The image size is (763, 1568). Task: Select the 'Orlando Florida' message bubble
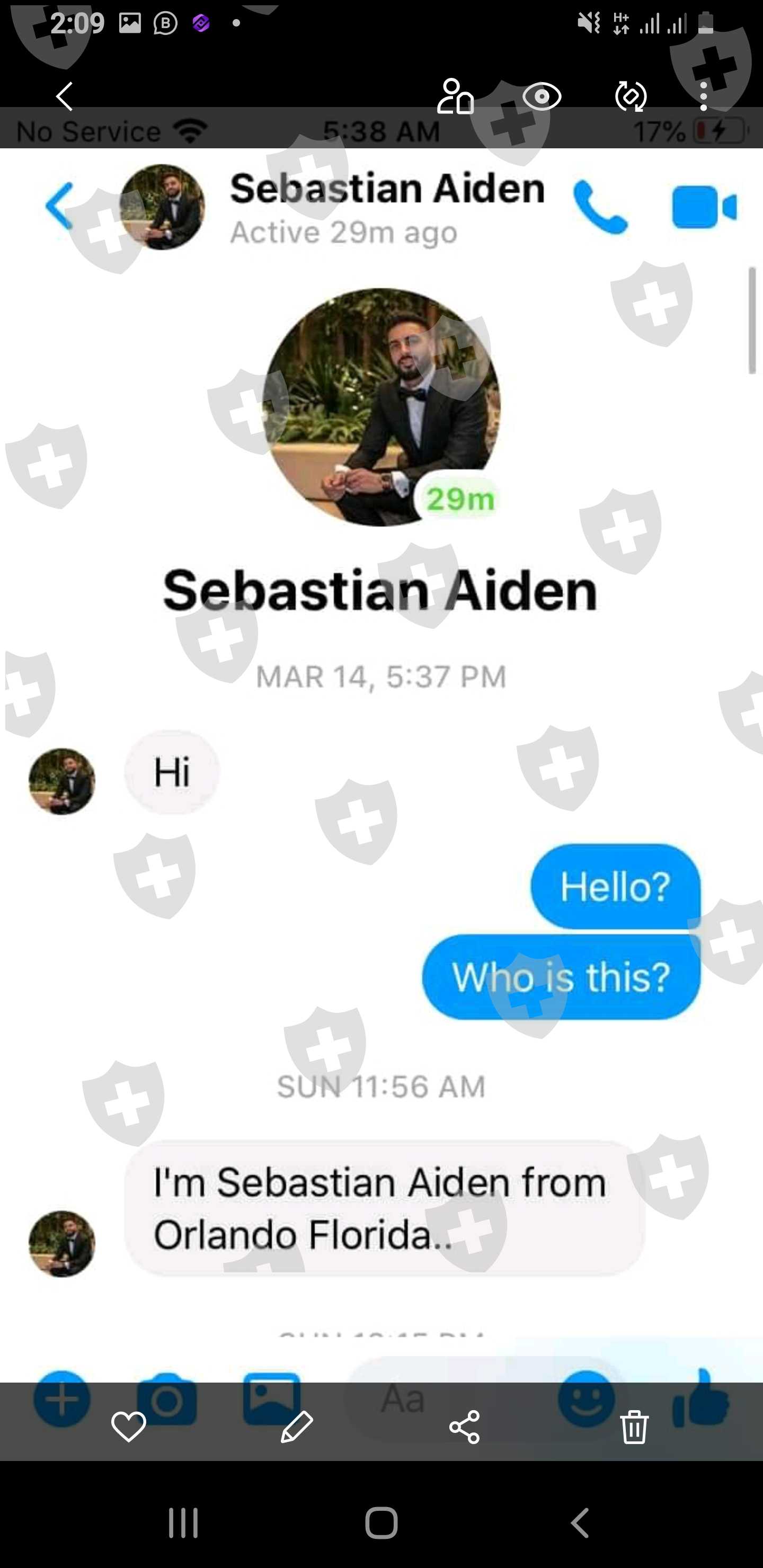(x=385, y=1208)
